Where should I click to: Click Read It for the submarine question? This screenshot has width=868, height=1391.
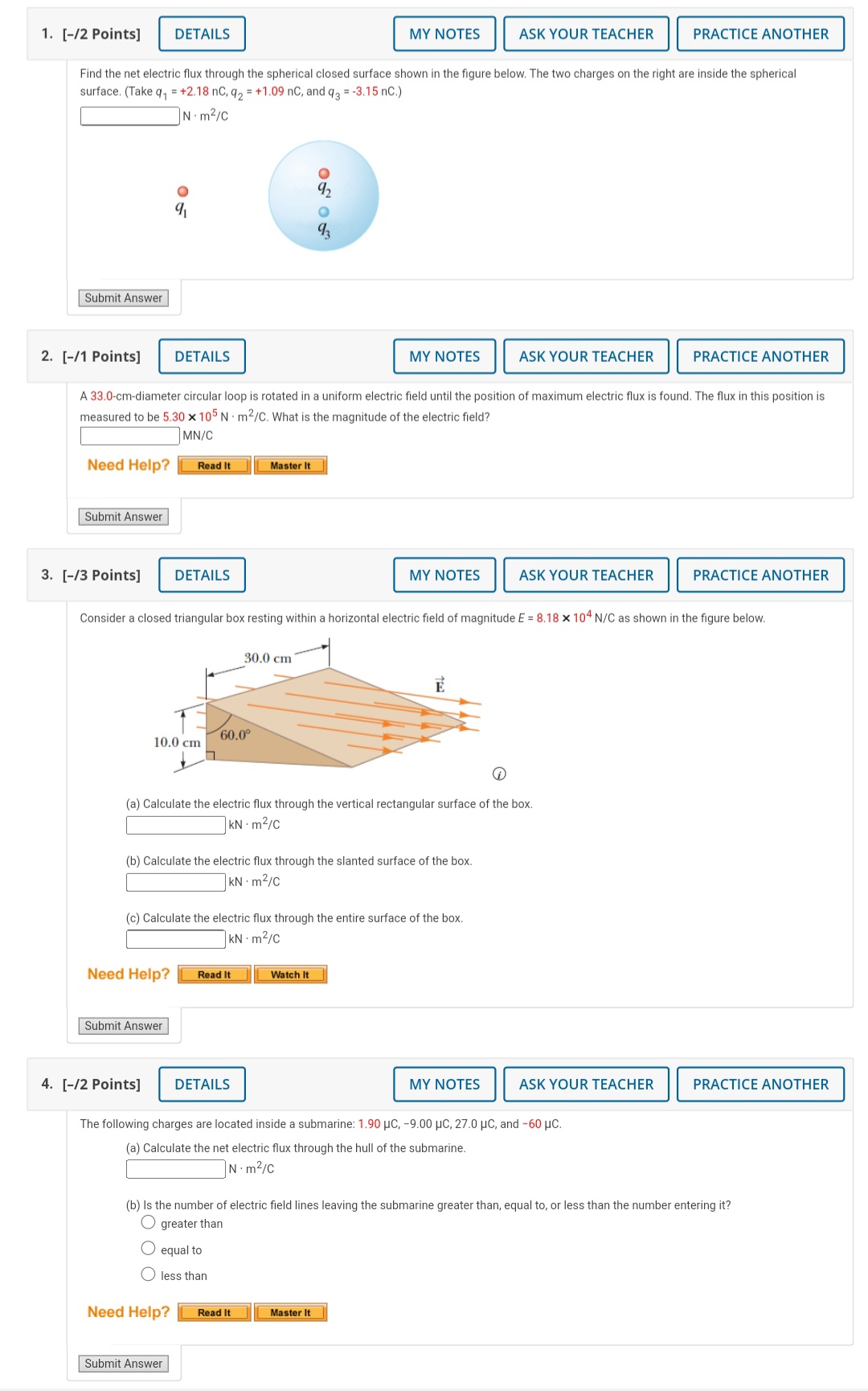coord(214,1311)
